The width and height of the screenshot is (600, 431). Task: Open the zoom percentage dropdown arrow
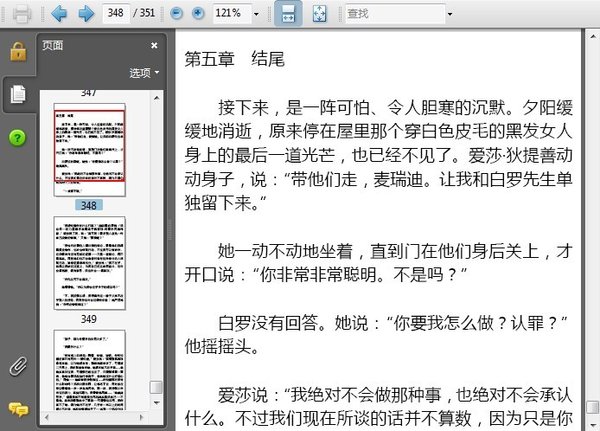click(x=256, y=14)
